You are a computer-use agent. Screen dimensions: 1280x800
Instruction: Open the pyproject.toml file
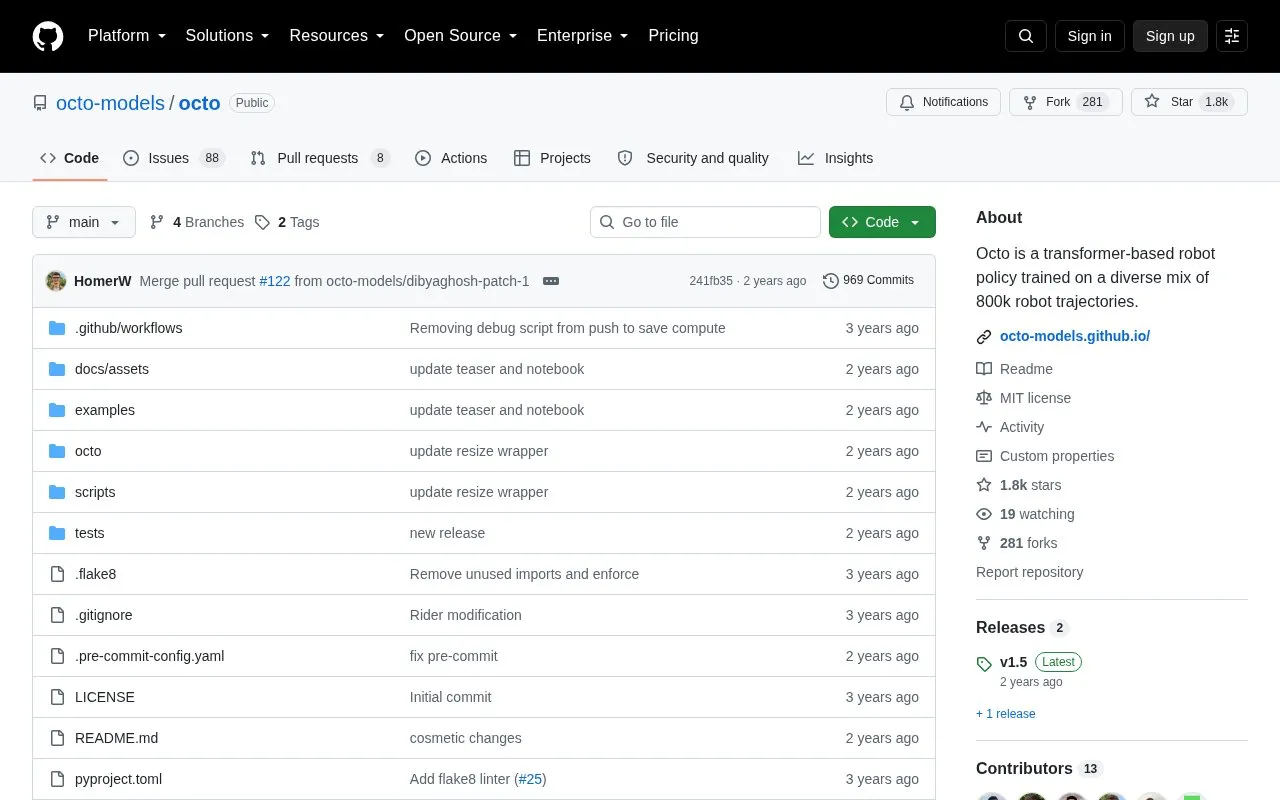tap(118, 779)
